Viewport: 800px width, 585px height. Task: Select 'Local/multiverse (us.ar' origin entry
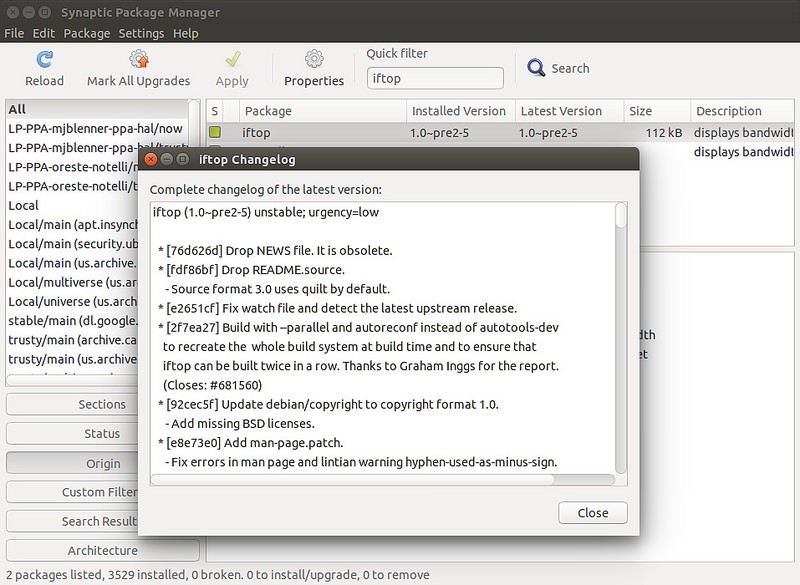pos(72,283)
